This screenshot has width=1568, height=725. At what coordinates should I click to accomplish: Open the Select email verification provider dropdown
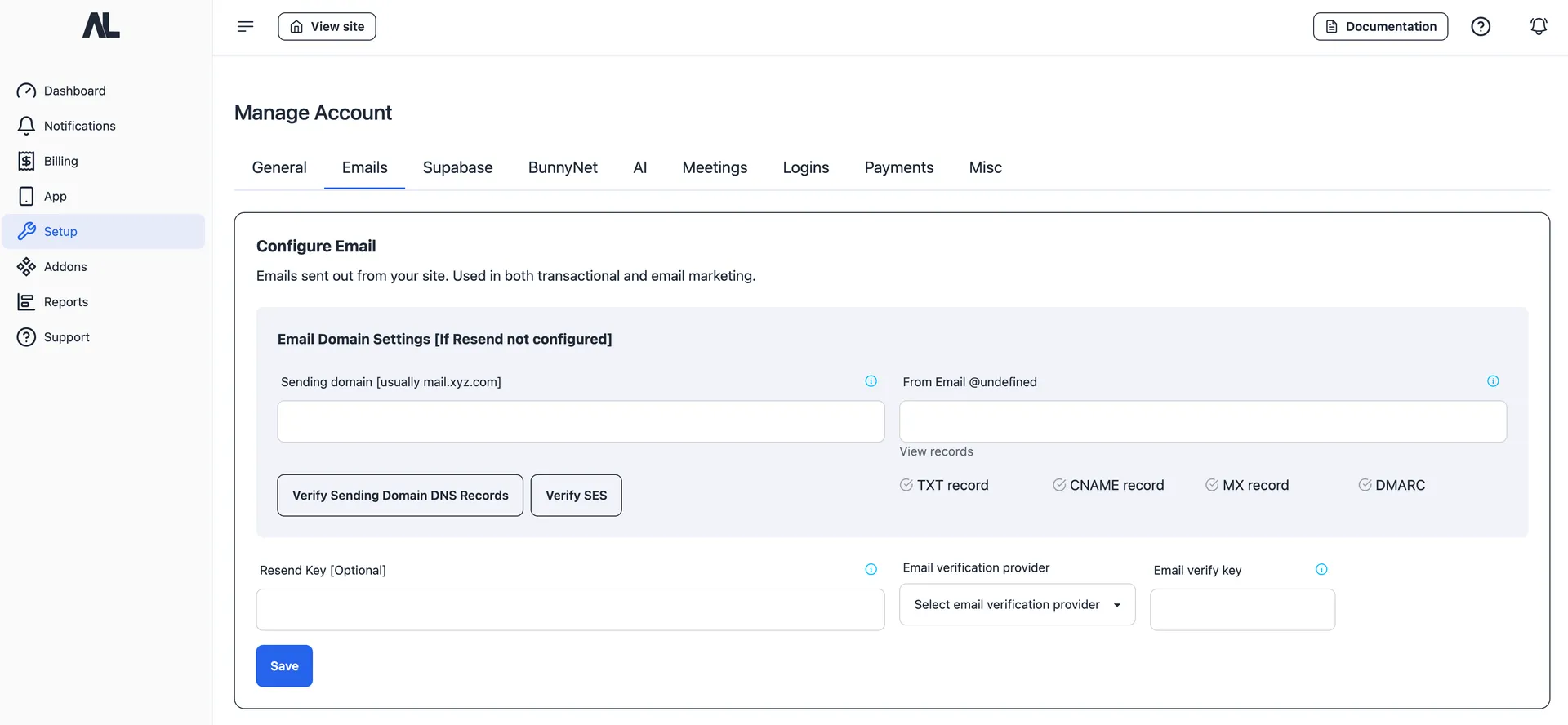click(1018, 604)
